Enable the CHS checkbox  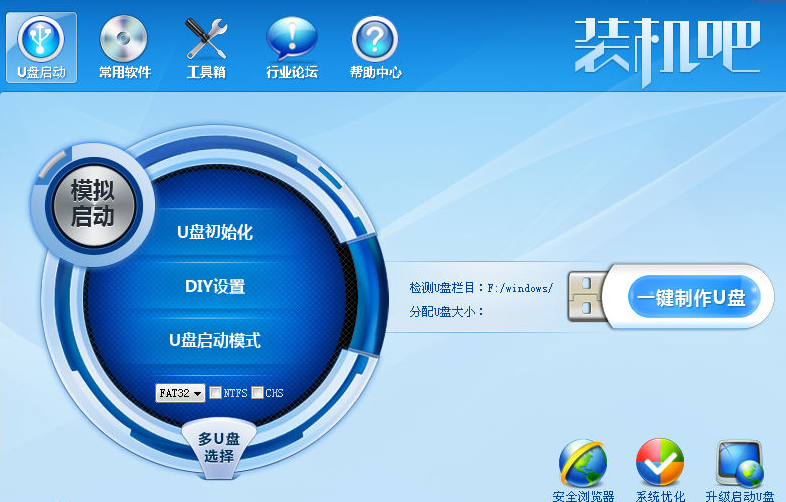pyautogui.click(x=257, y=393)
